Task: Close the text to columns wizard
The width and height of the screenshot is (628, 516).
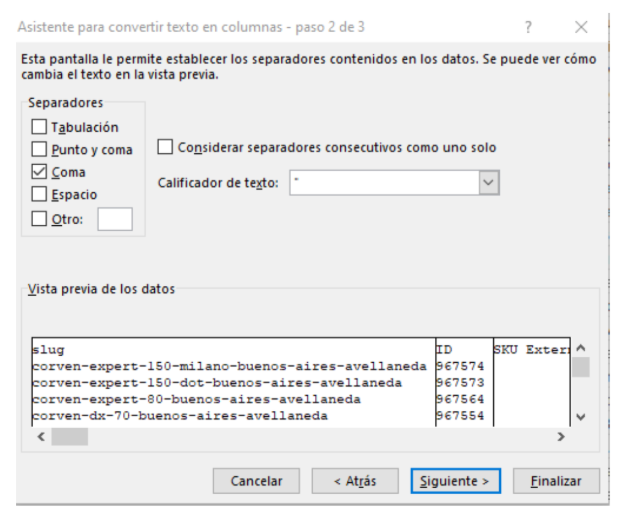Action: click(x=582, y=27)
